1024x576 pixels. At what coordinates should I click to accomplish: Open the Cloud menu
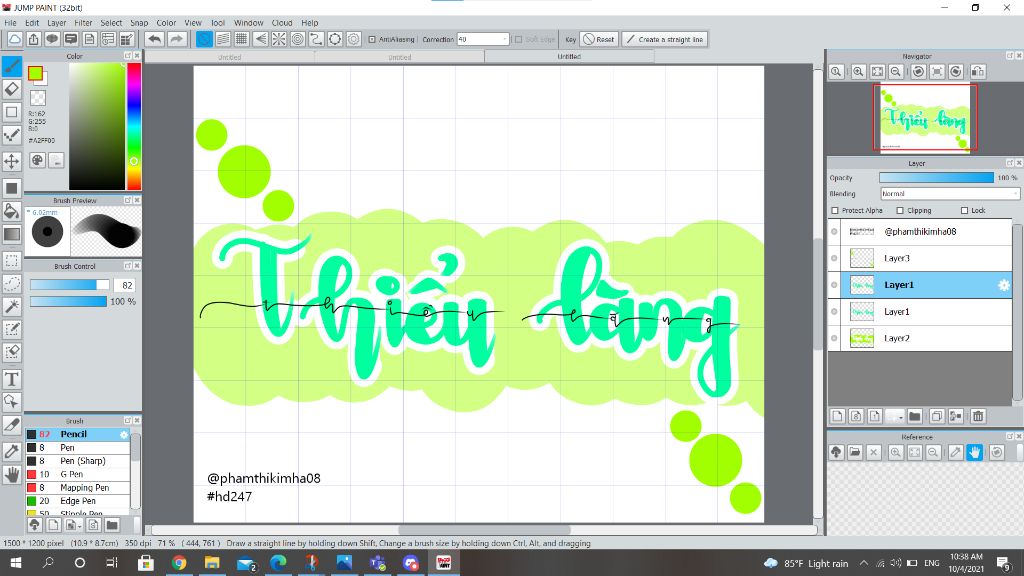282,22
